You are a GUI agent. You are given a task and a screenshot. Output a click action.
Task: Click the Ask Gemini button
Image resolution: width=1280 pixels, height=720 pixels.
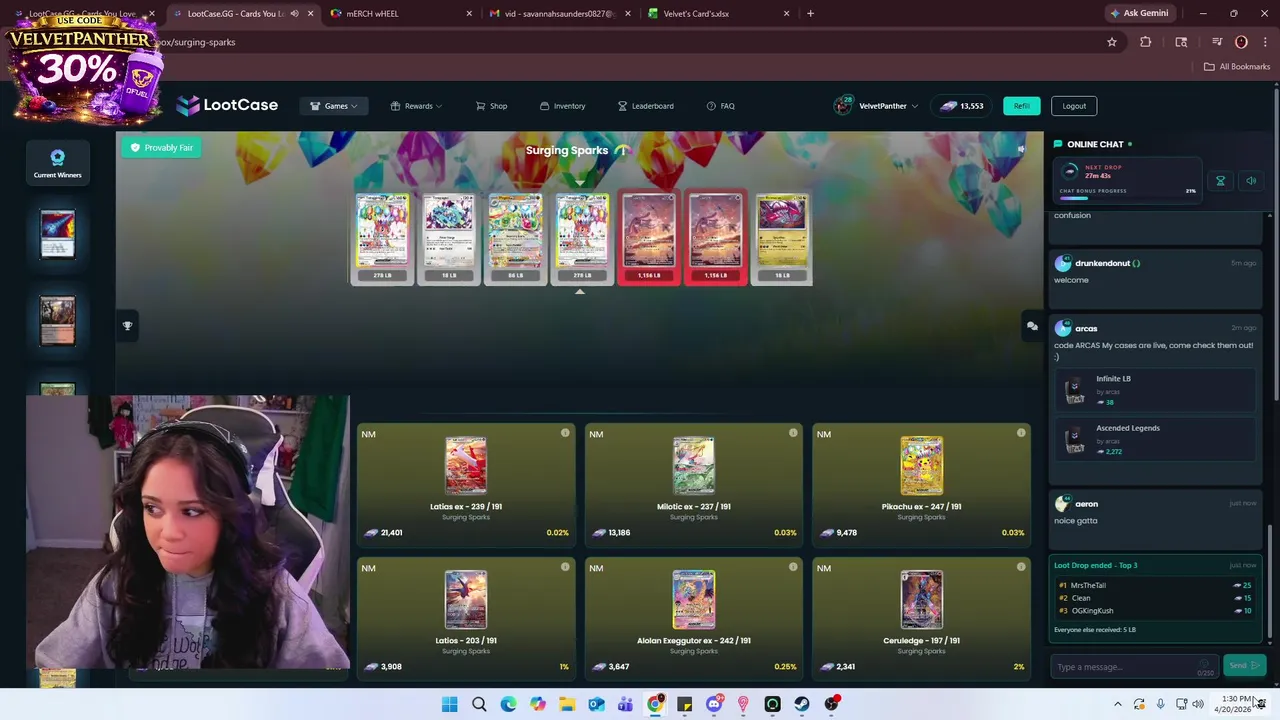pyautogui.click(x=1139, y=14)
